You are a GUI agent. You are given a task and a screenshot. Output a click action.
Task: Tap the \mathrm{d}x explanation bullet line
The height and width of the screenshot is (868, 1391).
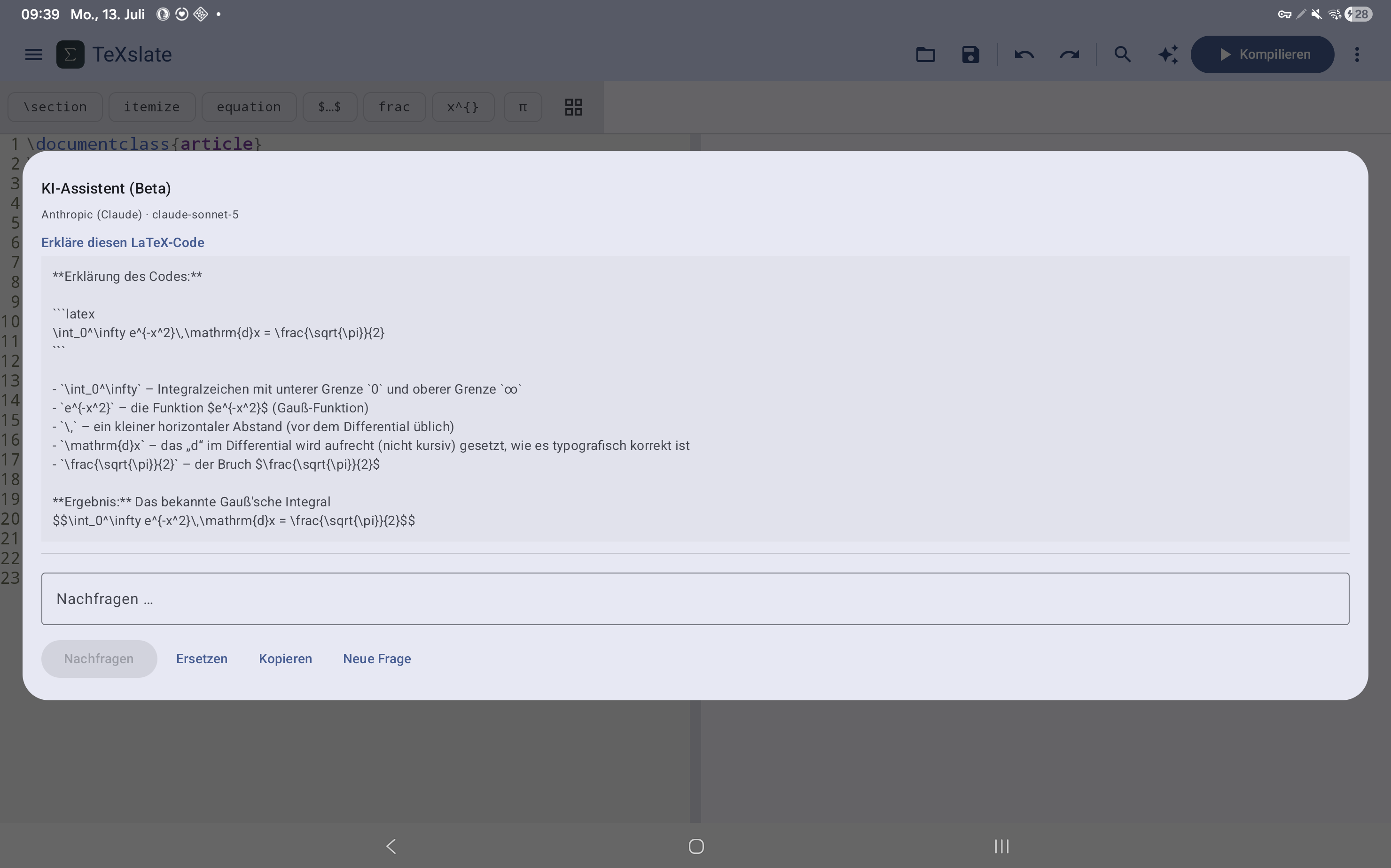point(371,445)
